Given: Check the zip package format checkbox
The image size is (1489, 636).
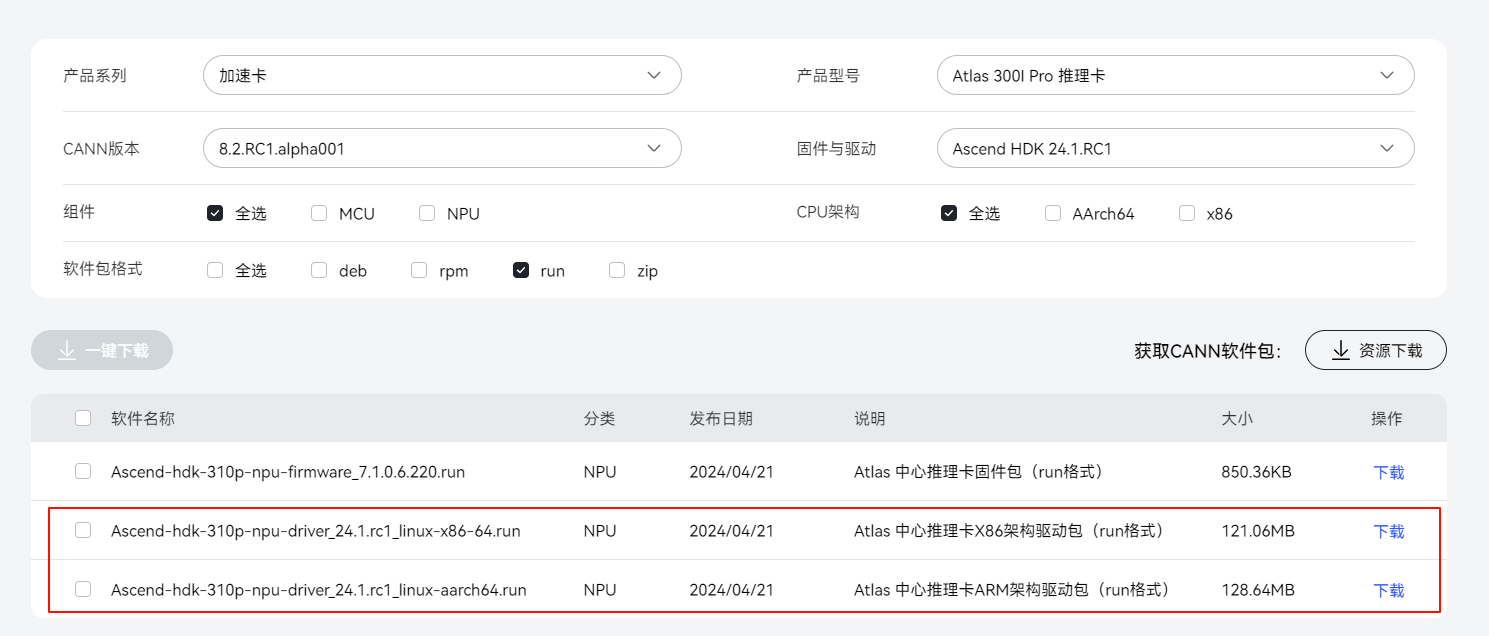Looking at the screenshot, I should pyautogui.click(x=617, y=270).
